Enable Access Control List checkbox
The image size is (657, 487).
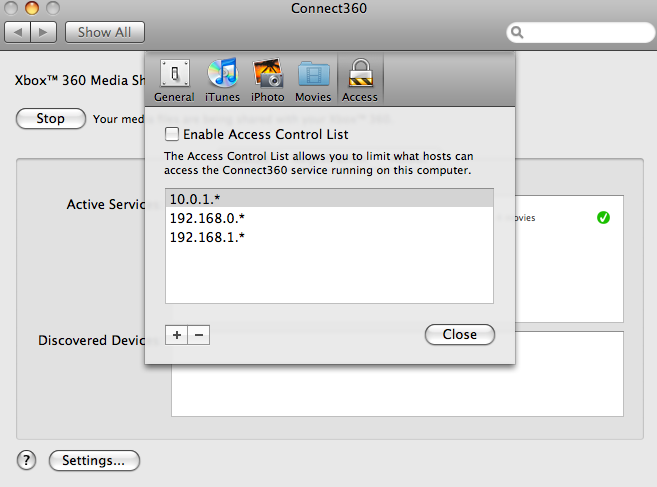[171, 134]
